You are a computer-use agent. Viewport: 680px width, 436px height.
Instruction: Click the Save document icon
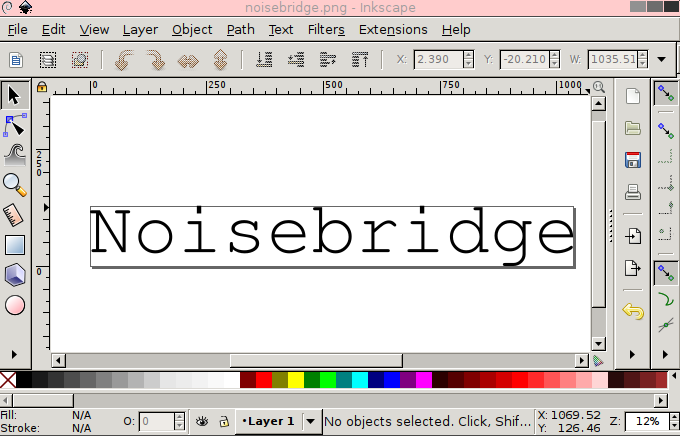[x=632, y=160]
